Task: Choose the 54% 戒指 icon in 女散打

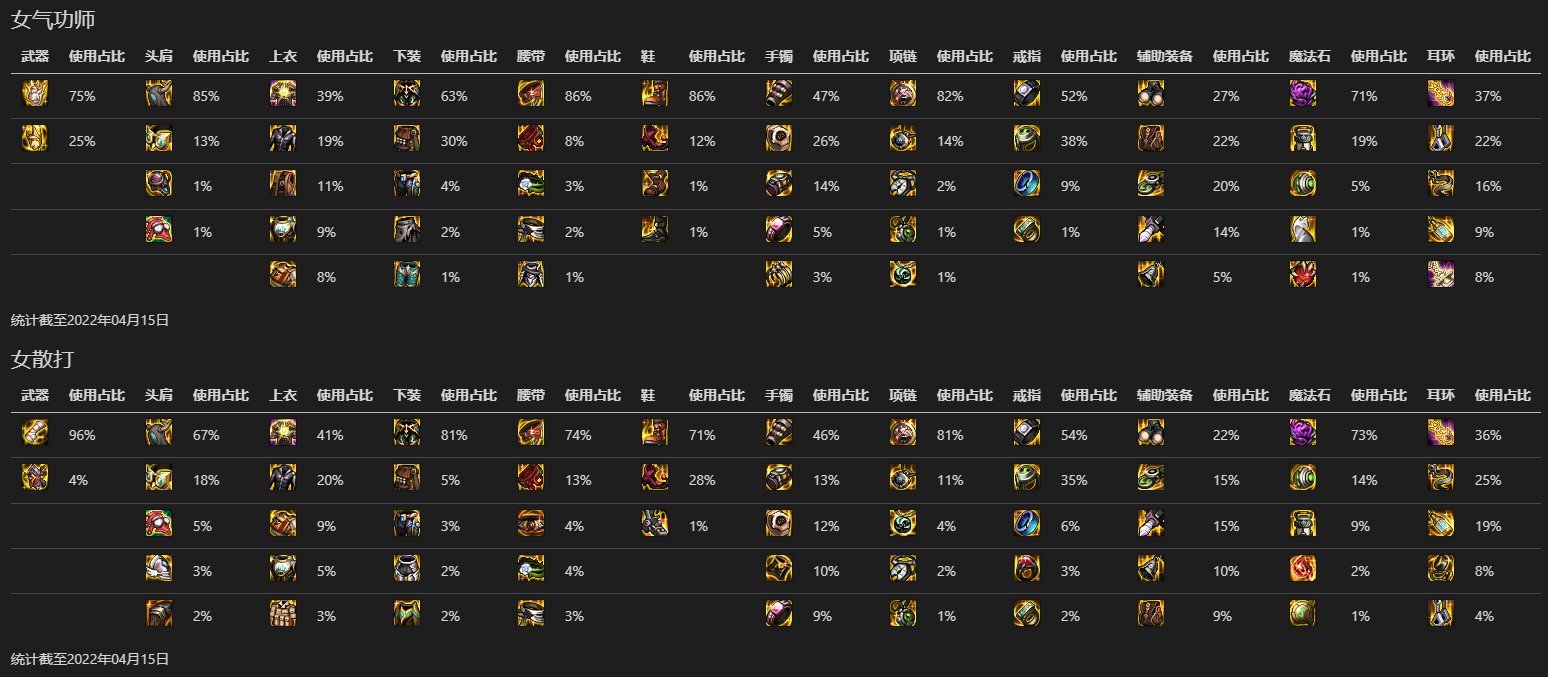Action: point(1027,434)
